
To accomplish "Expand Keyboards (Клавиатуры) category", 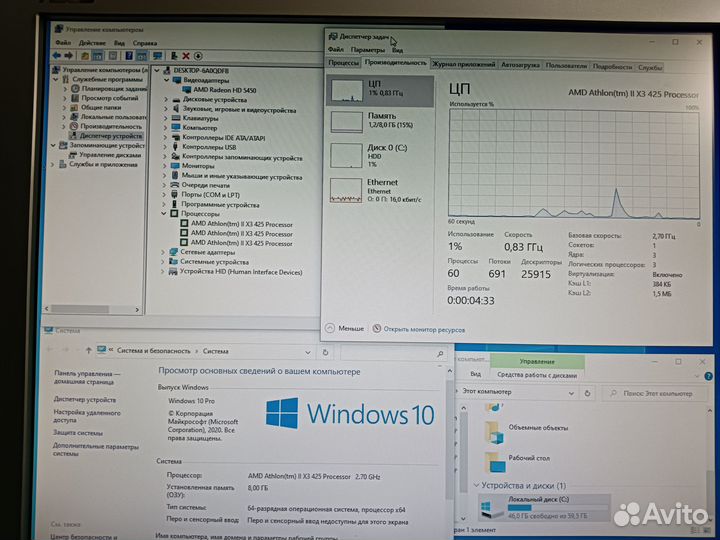I will tap(166, 118).
